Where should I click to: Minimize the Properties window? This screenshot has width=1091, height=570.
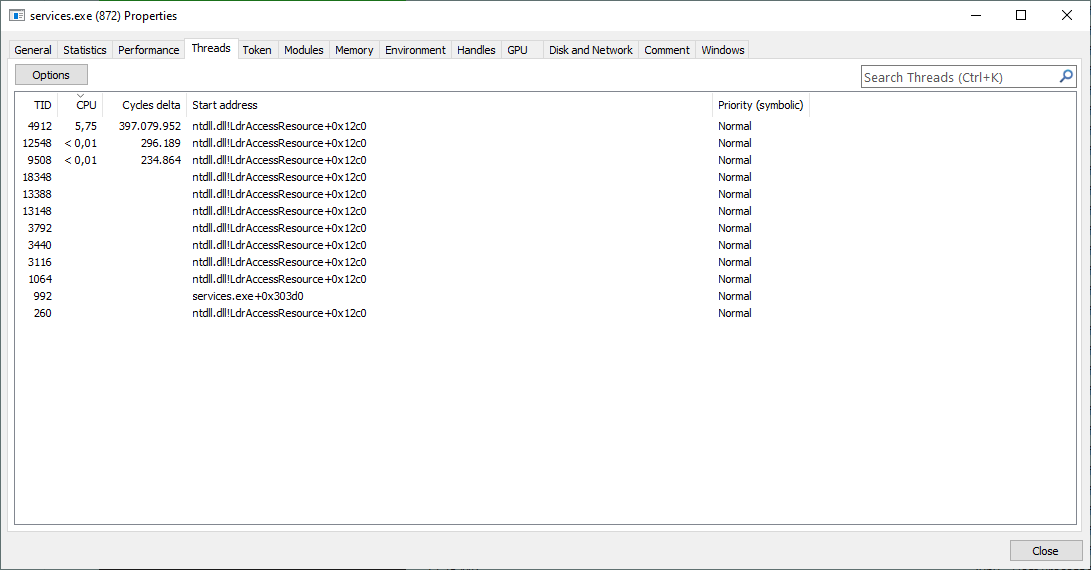click(976, 15)
